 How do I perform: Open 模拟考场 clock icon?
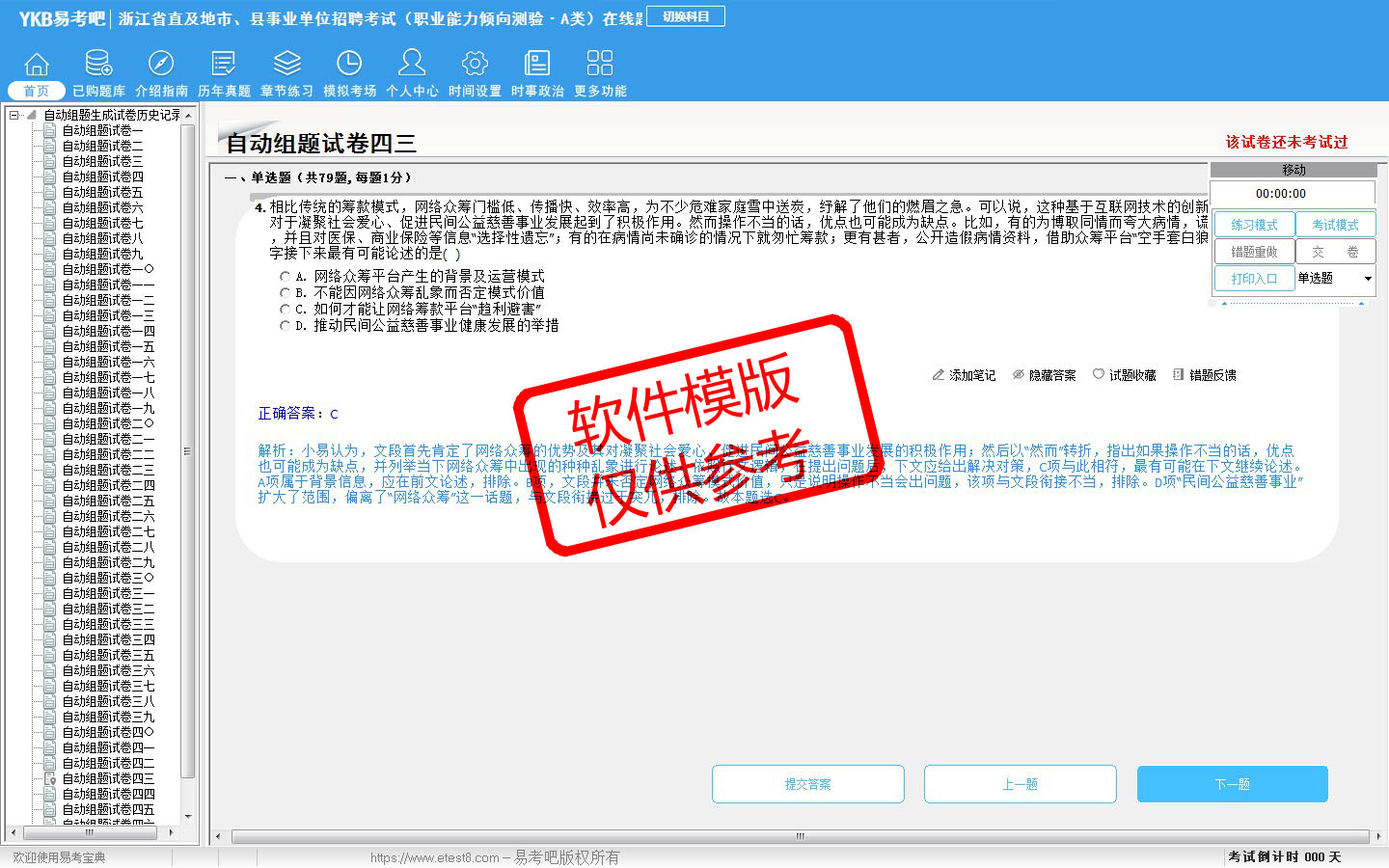pos(349,65)
